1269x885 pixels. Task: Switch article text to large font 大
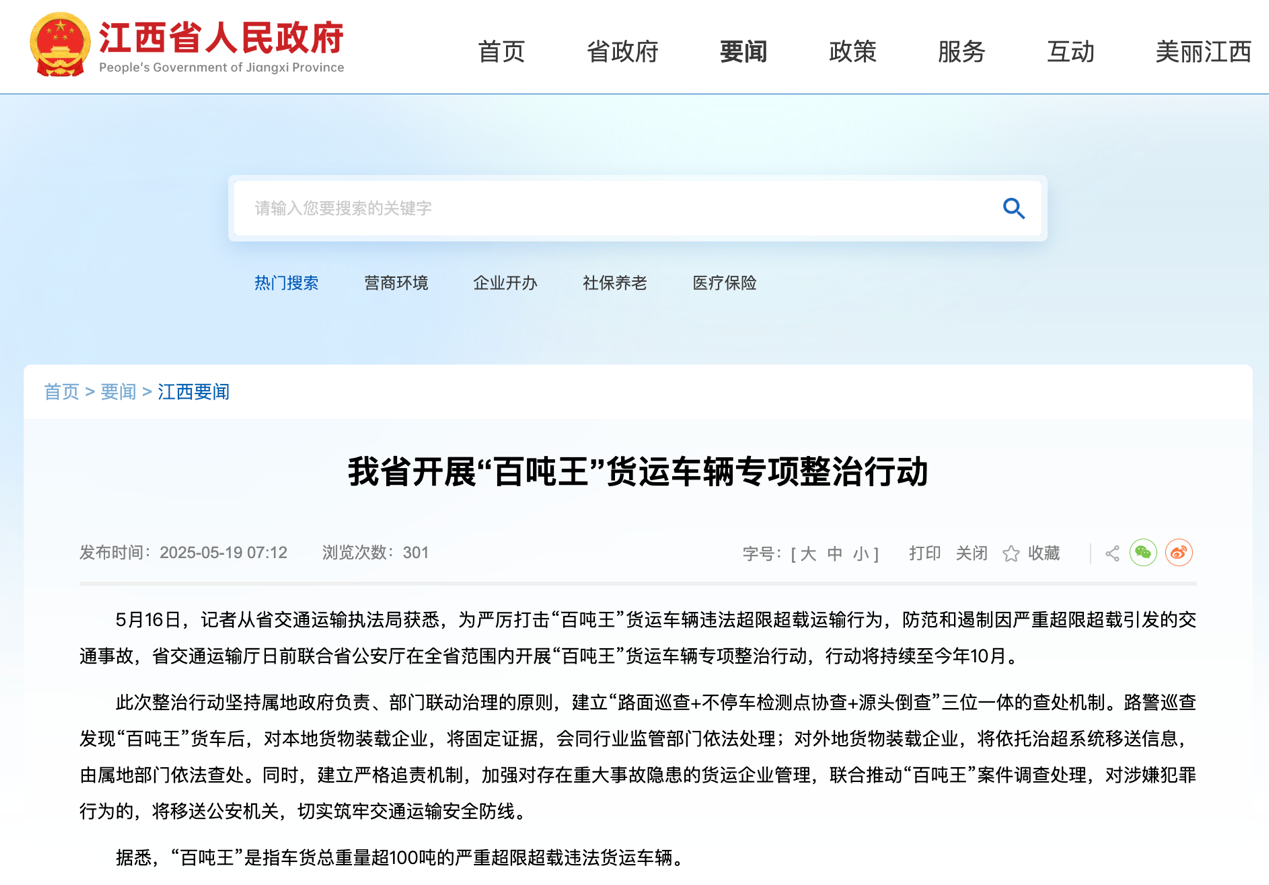point(808,554)
